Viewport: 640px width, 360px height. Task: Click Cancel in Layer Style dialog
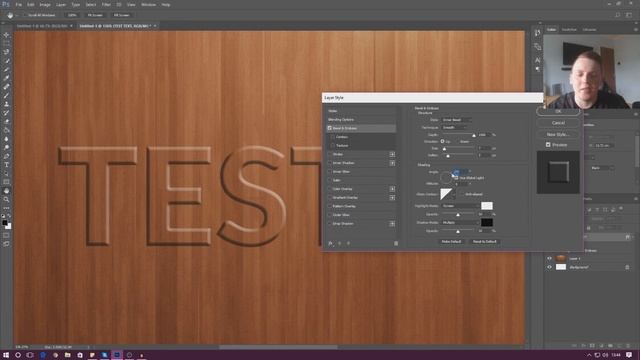(558, 123)
